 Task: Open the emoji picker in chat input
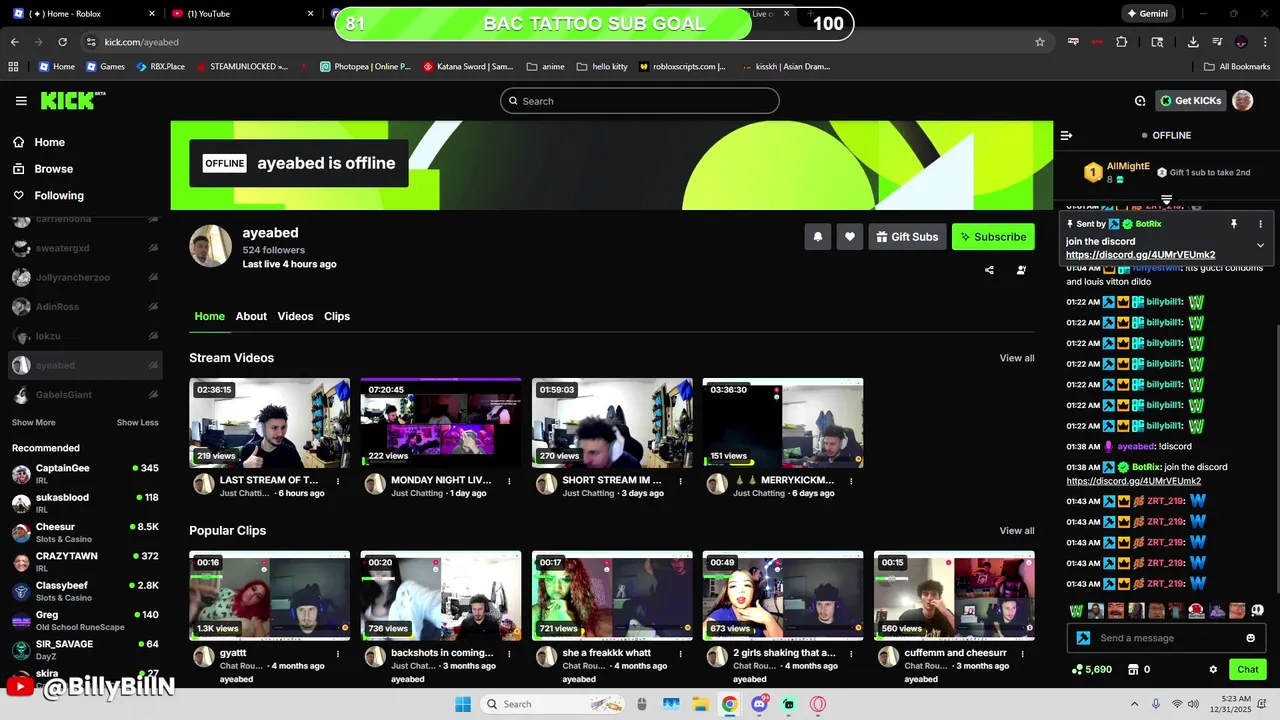(x=1250, y=638)
